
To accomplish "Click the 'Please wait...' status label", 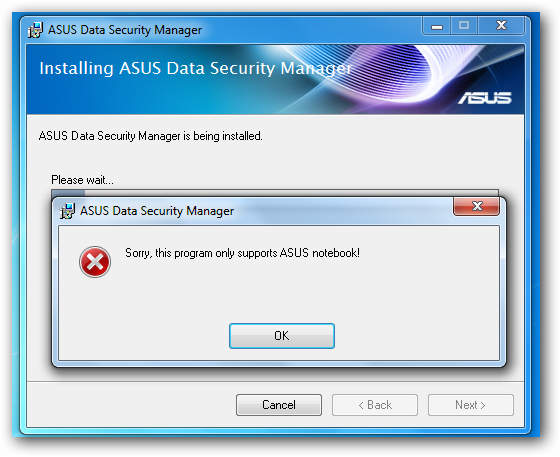I will 82,180.
